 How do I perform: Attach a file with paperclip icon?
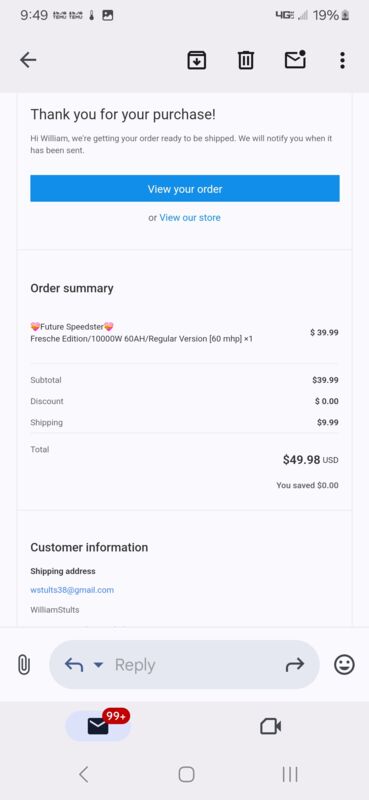point(24,665)
